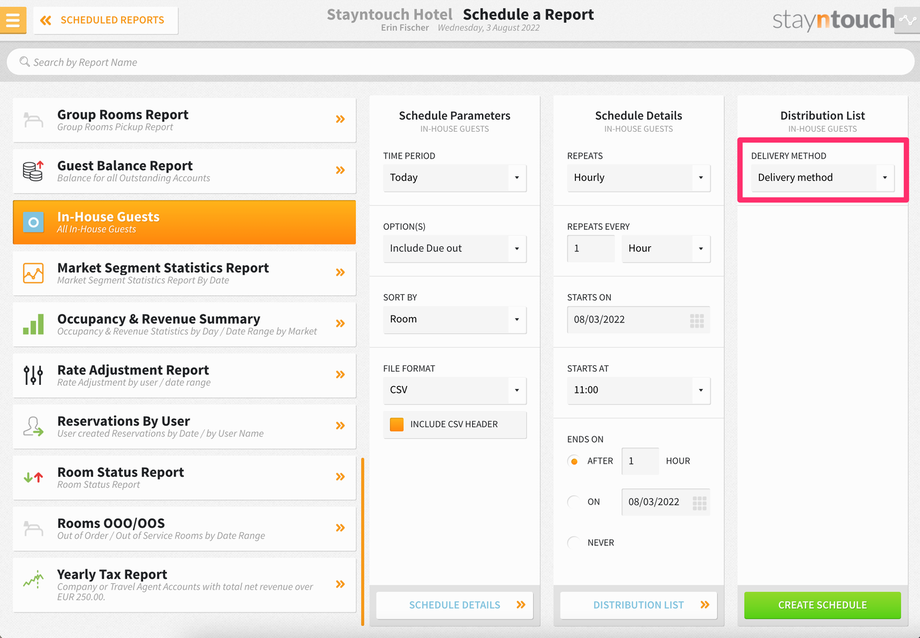
Task: Click the Schedule Details button
Action: (x=455, y=605)
